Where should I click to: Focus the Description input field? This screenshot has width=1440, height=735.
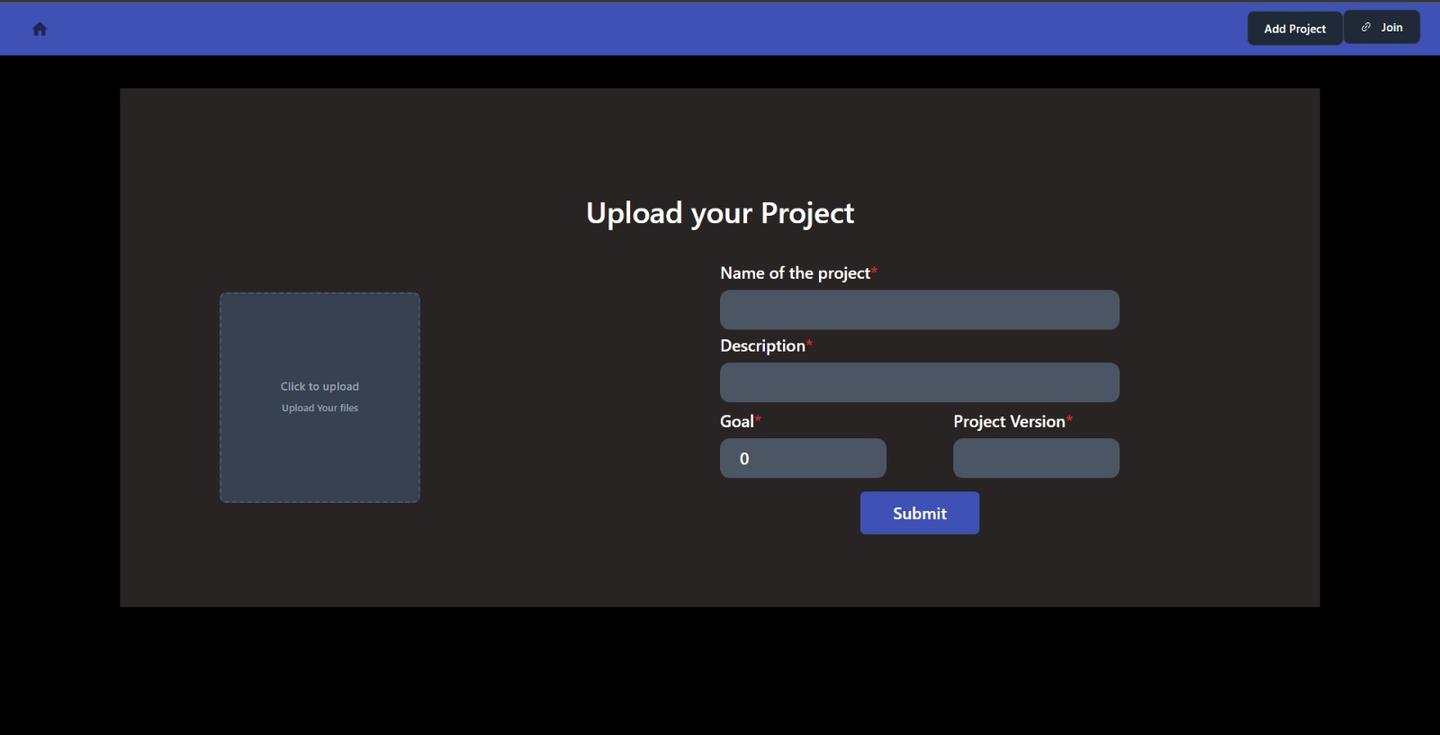click(919, 382)
